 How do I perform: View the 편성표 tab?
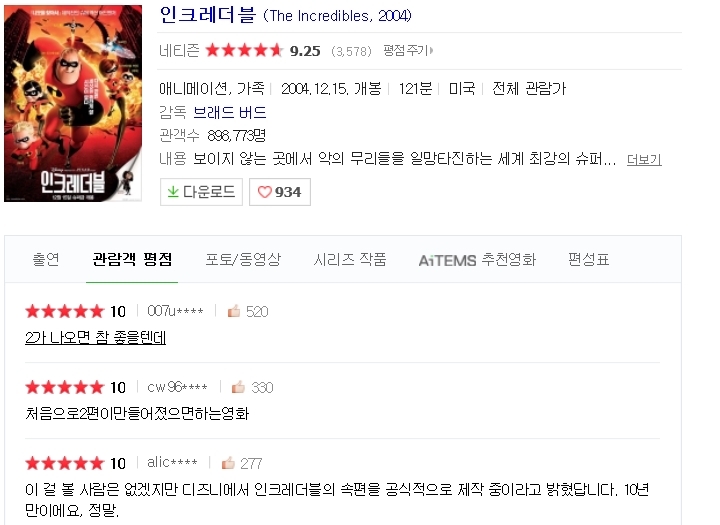pos(589,260)
